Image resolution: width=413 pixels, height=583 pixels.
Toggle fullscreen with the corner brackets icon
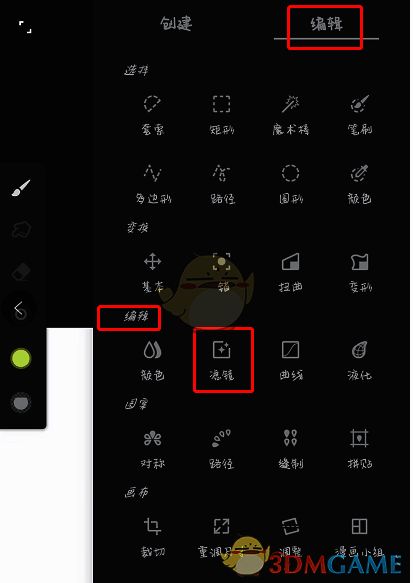[x=25, y=27]
